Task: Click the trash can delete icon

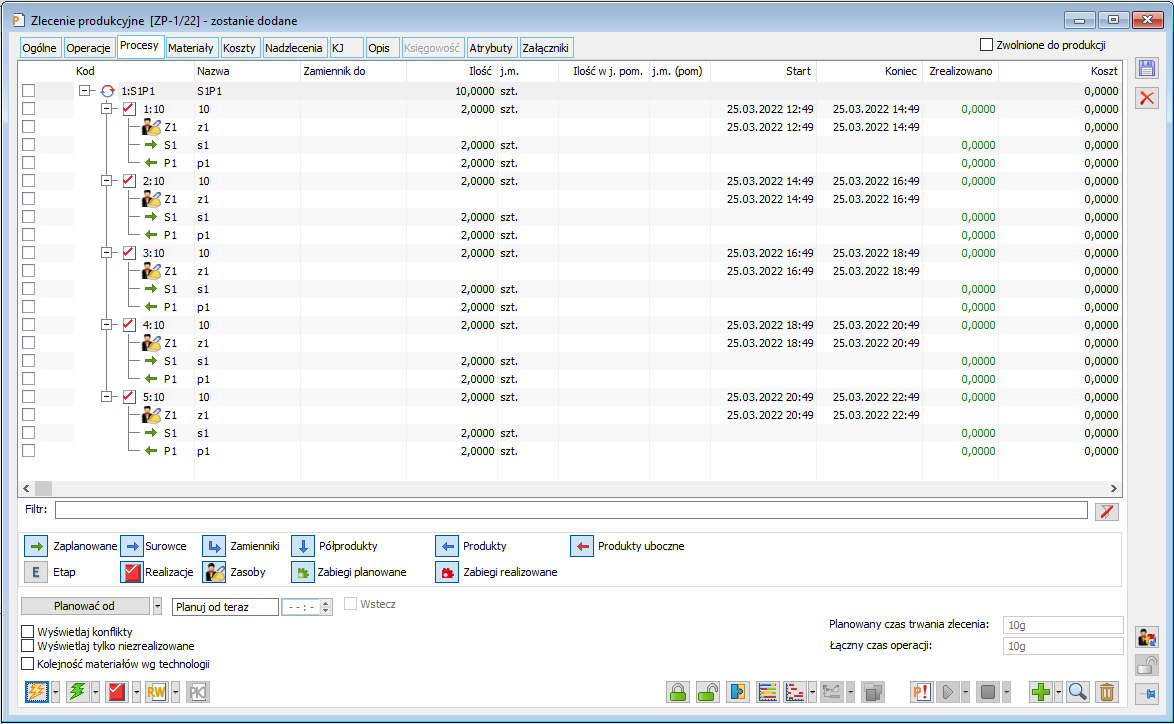Action: 1107,692
